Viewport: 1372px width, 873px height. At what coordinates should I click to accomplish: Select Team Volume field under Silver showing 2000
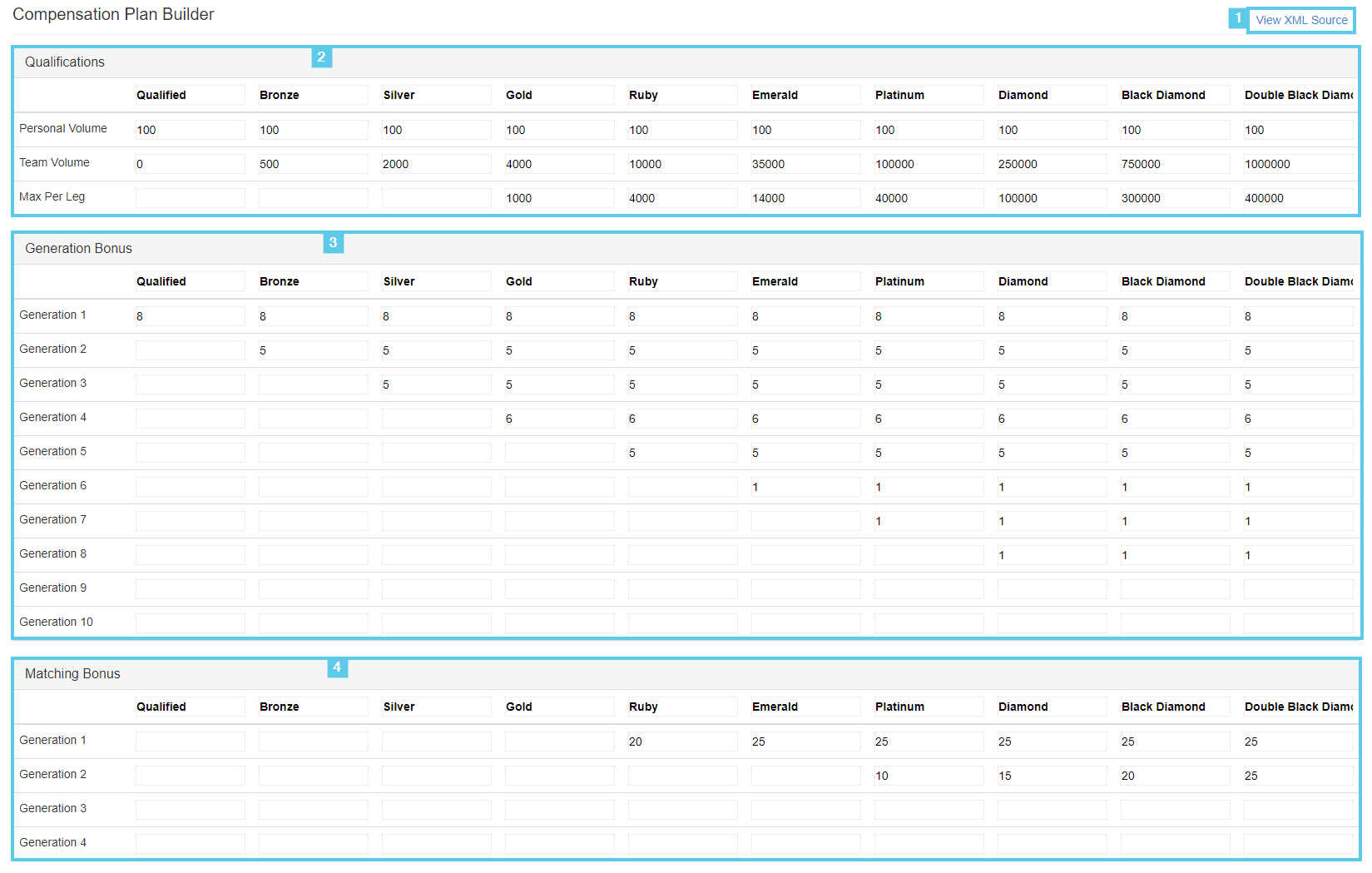(437, 164)
